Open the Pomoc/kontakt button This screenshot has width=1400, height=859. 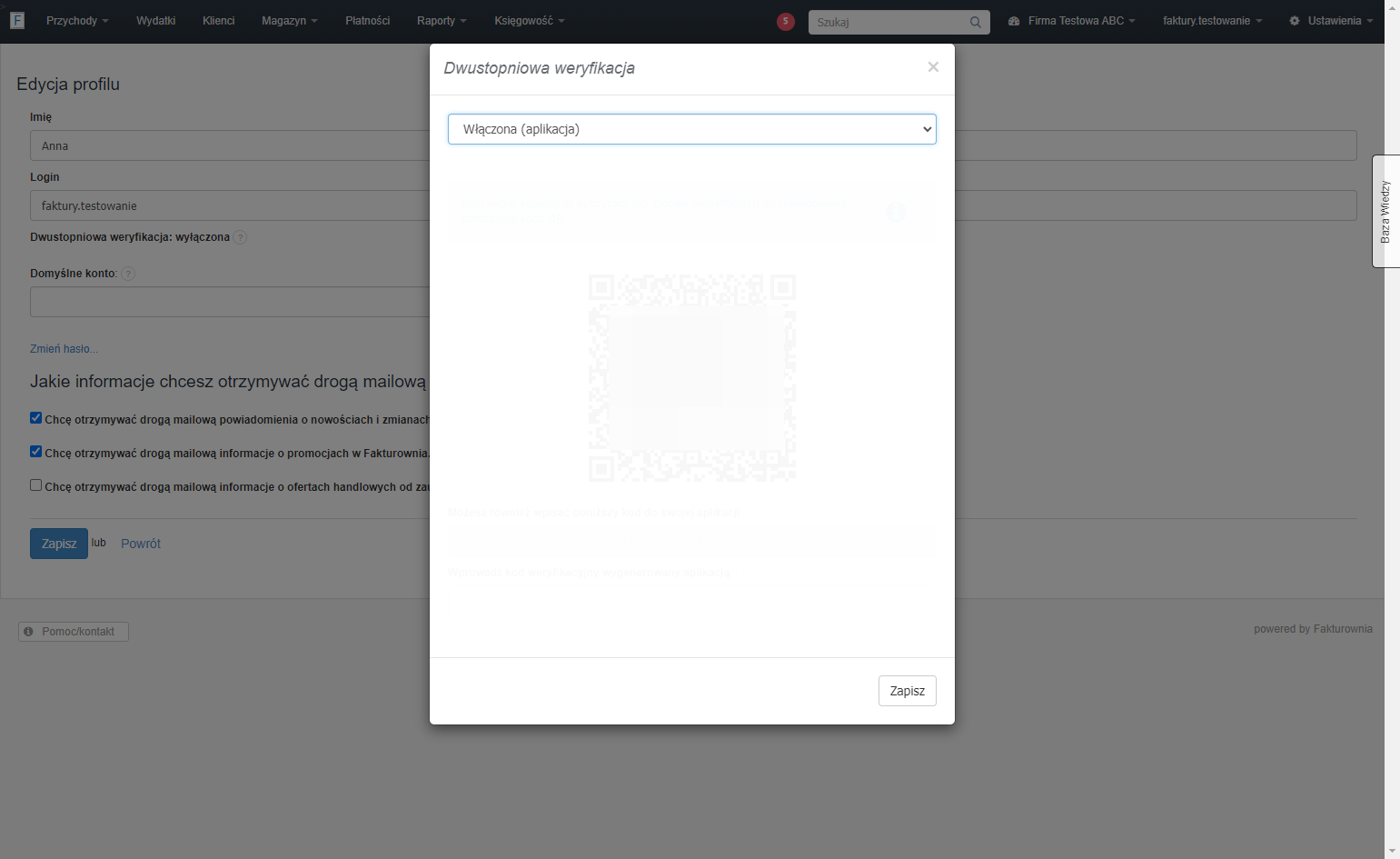(74, 632)
